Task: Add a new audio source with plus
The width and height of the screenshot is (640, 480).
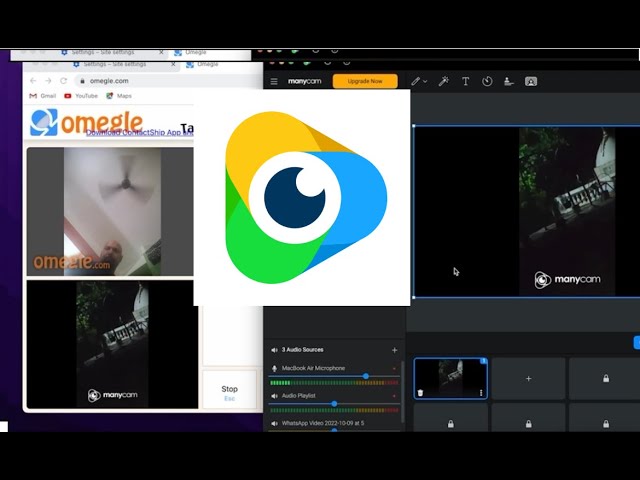Action: pos(394,350)
